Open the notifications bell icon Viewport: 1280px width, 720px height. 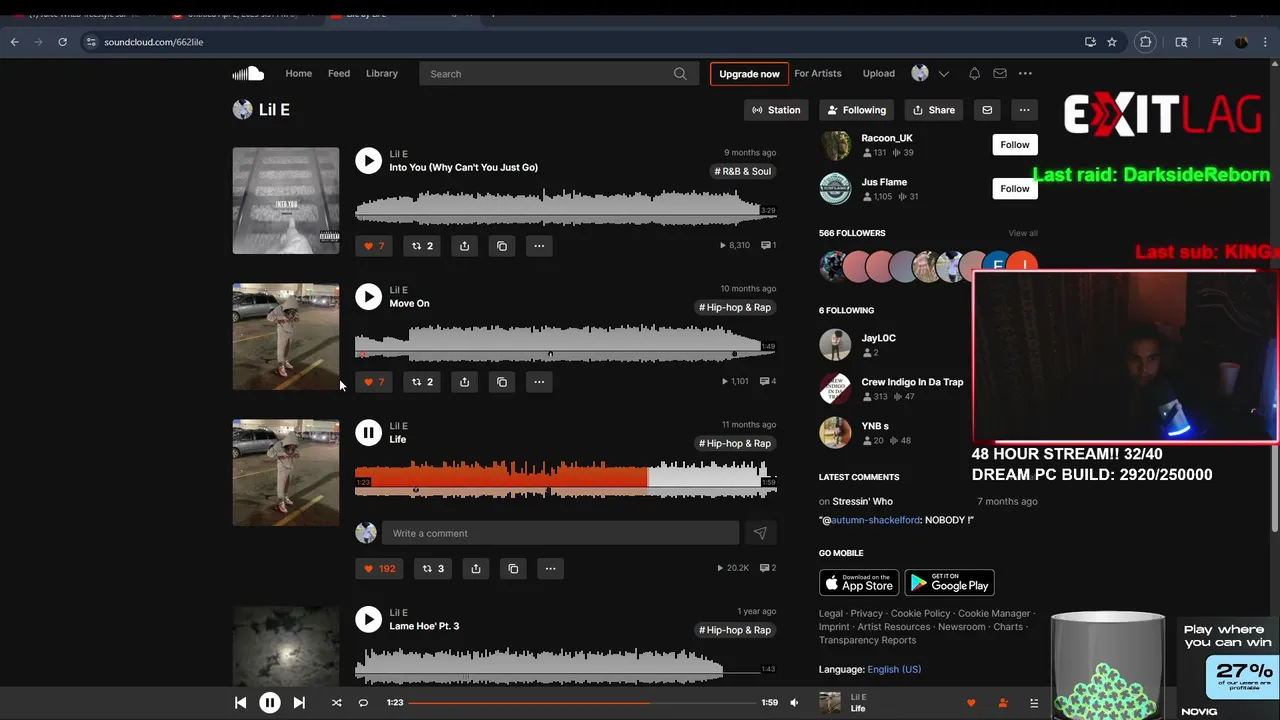click(x=974, y=73)
